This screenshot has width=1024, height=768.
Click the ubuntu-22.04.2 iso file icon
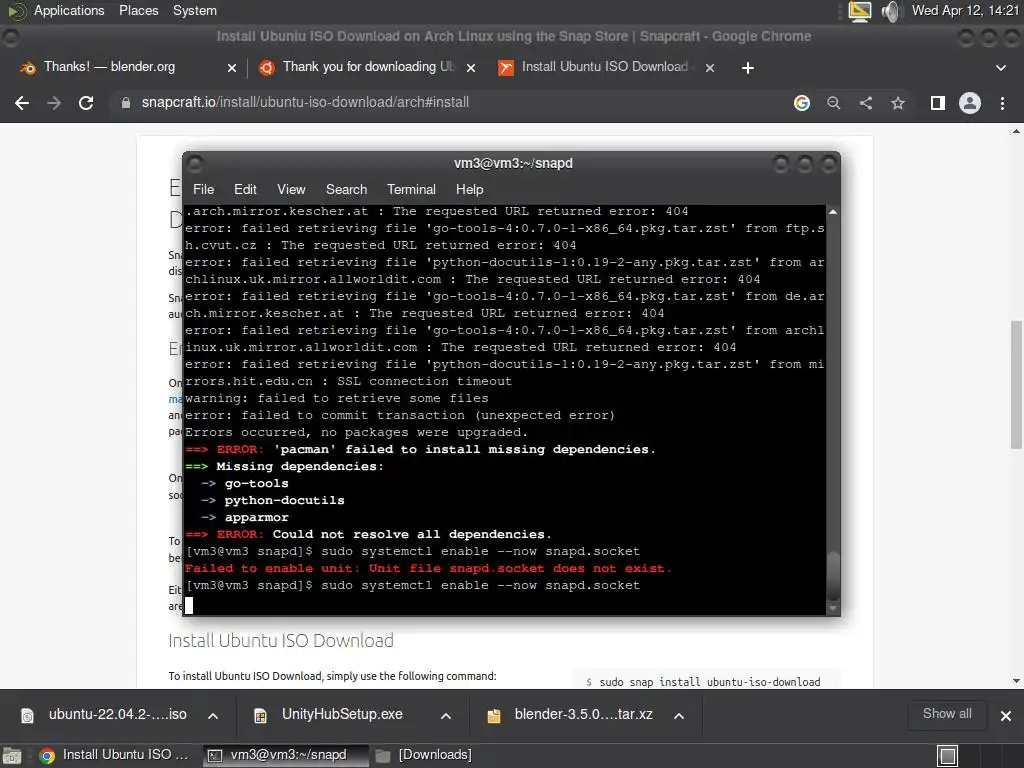pos(27,716)
